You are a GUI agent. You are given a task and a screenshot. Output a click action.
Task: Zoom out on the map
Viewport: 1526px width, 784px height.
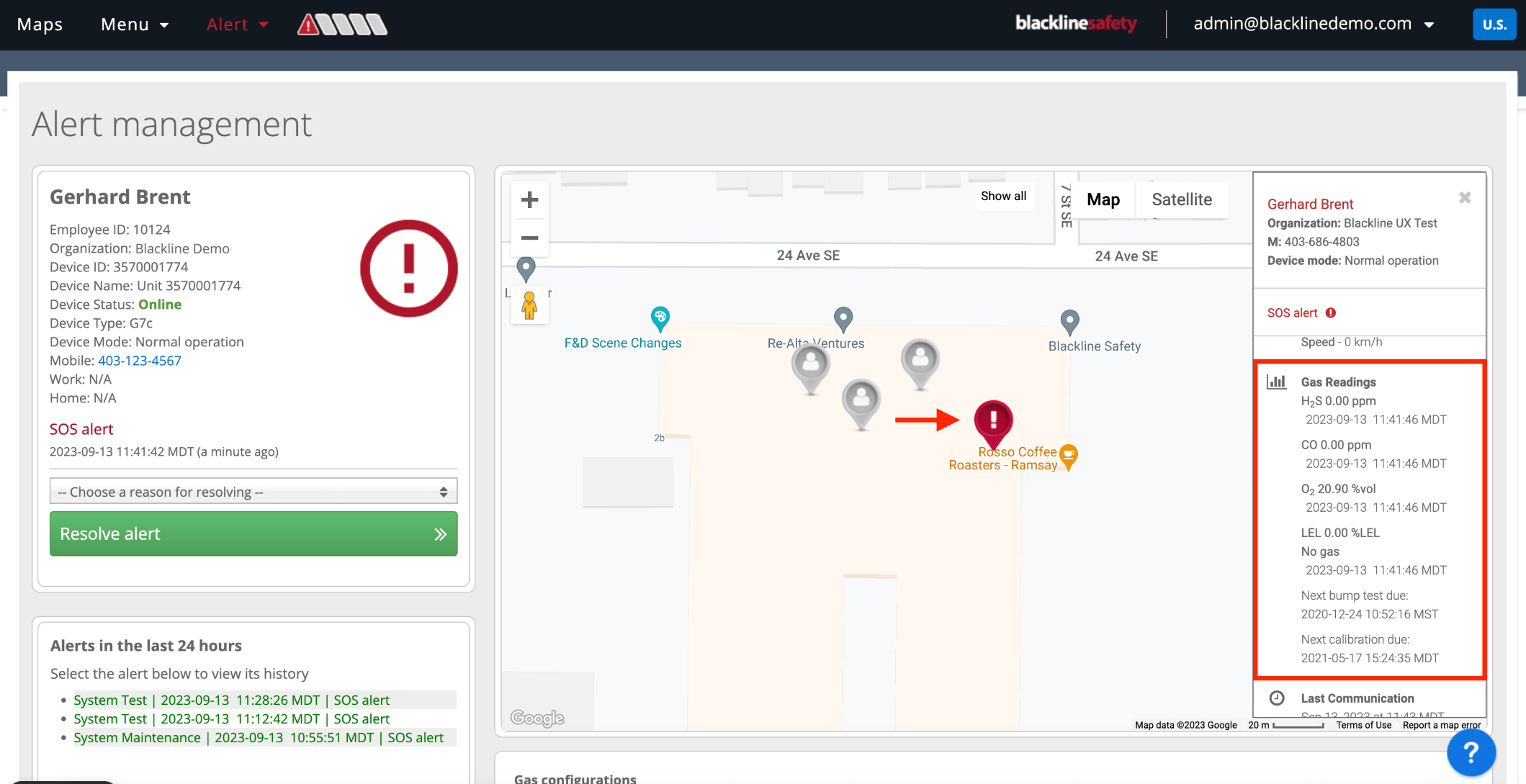coord(529,238)
